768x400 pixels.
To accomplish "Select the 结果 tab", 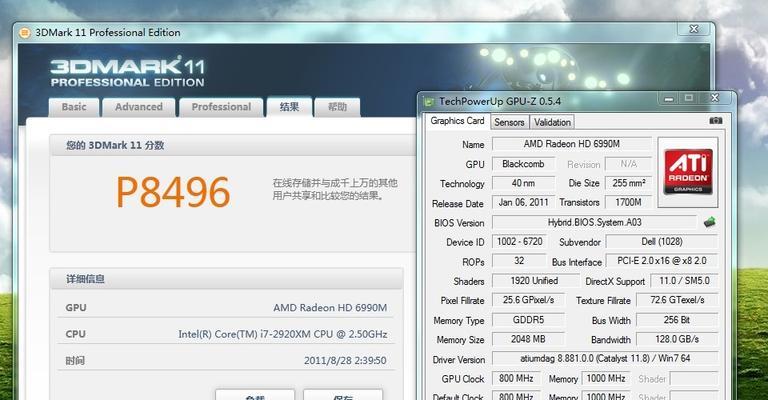I will [289, 107].
